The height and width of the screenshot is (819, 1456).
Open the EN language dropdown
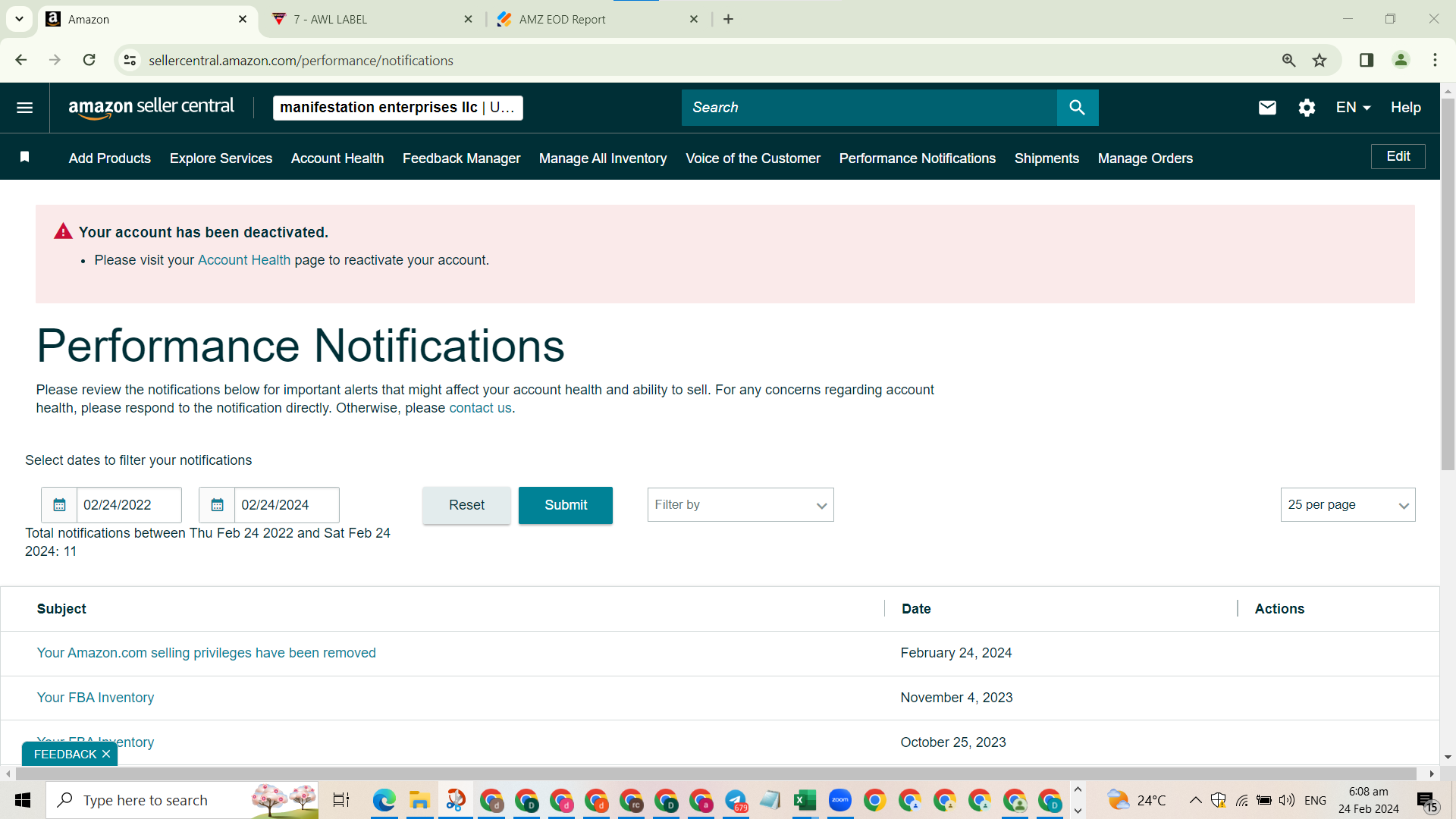[x=1353, y=108]
